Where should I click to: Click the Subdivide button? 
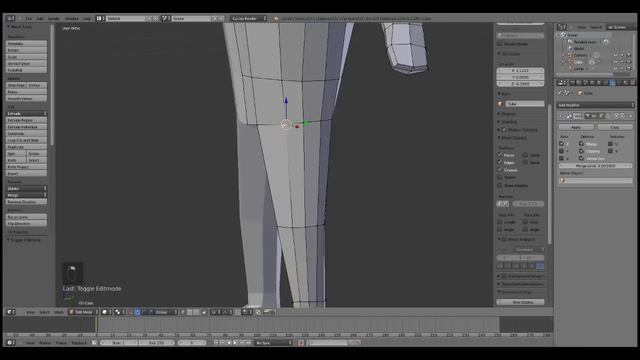click(x=27, y=133)
